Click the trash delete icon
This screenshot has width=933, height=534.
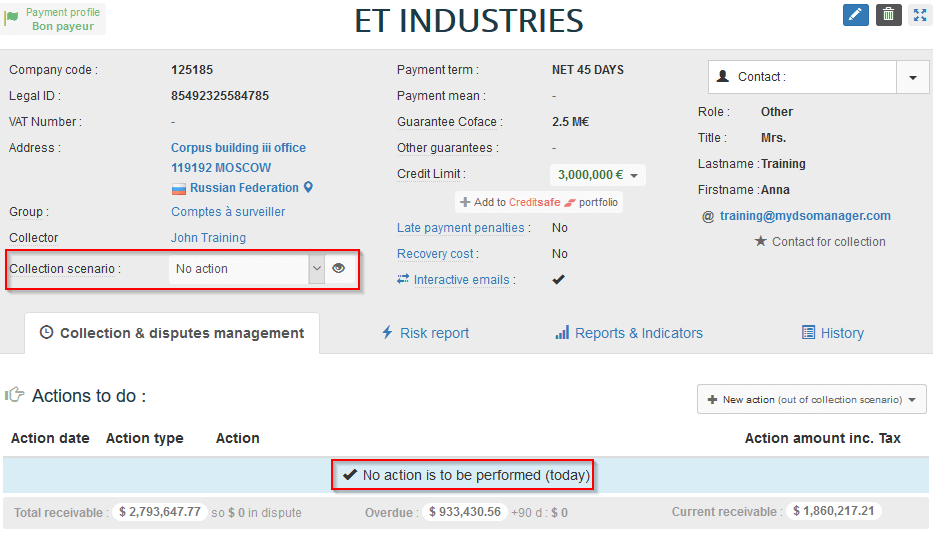(888, 15)
